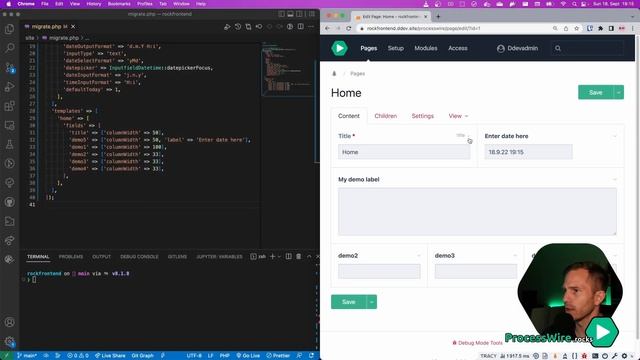640x360 pixels.
Task: Switch to the Children tab
Action: tap(386, 116)
